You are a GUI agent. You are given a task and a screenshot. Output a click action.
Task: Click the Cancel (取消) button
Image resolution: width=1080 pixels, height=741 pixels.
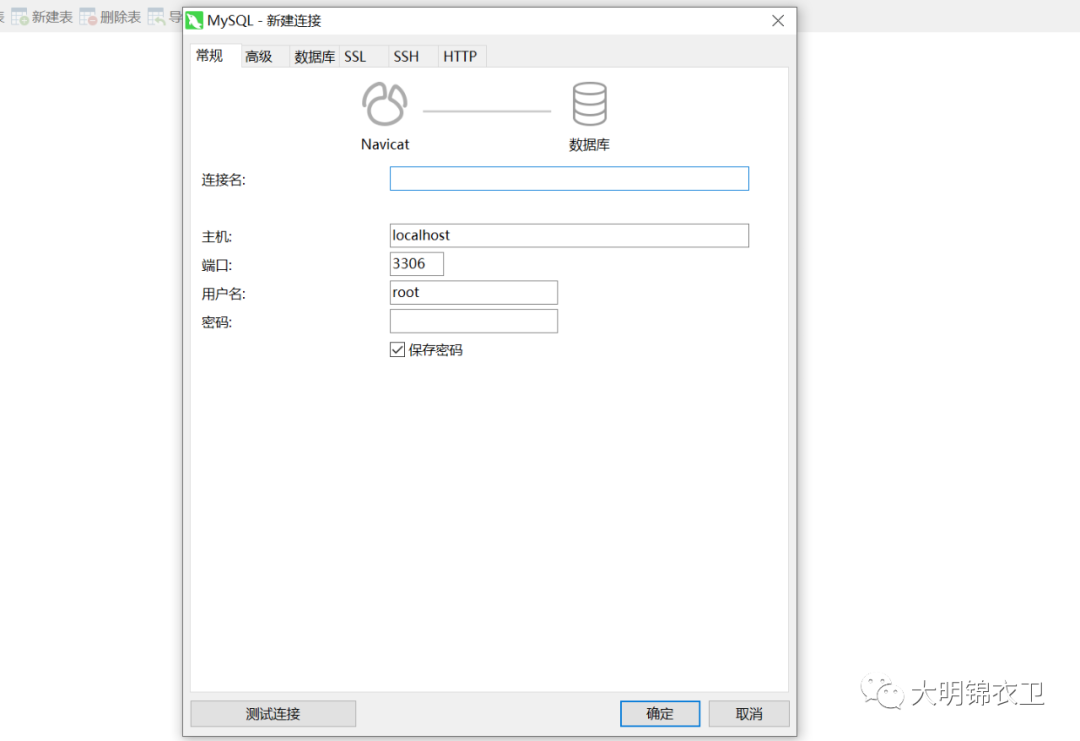(749, 713)
